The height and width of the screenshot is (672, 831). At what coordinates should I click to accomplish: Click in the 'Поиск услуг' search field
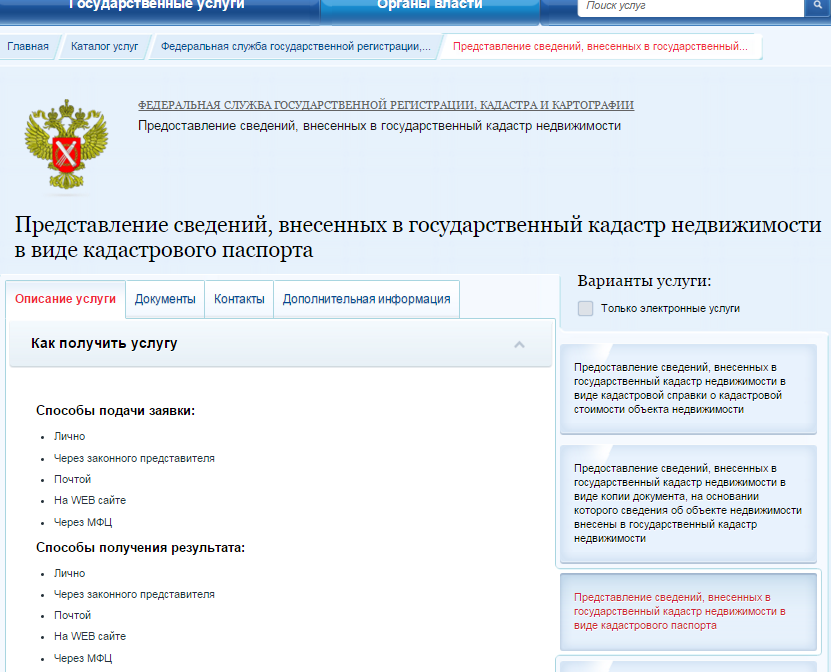(690, 6)
